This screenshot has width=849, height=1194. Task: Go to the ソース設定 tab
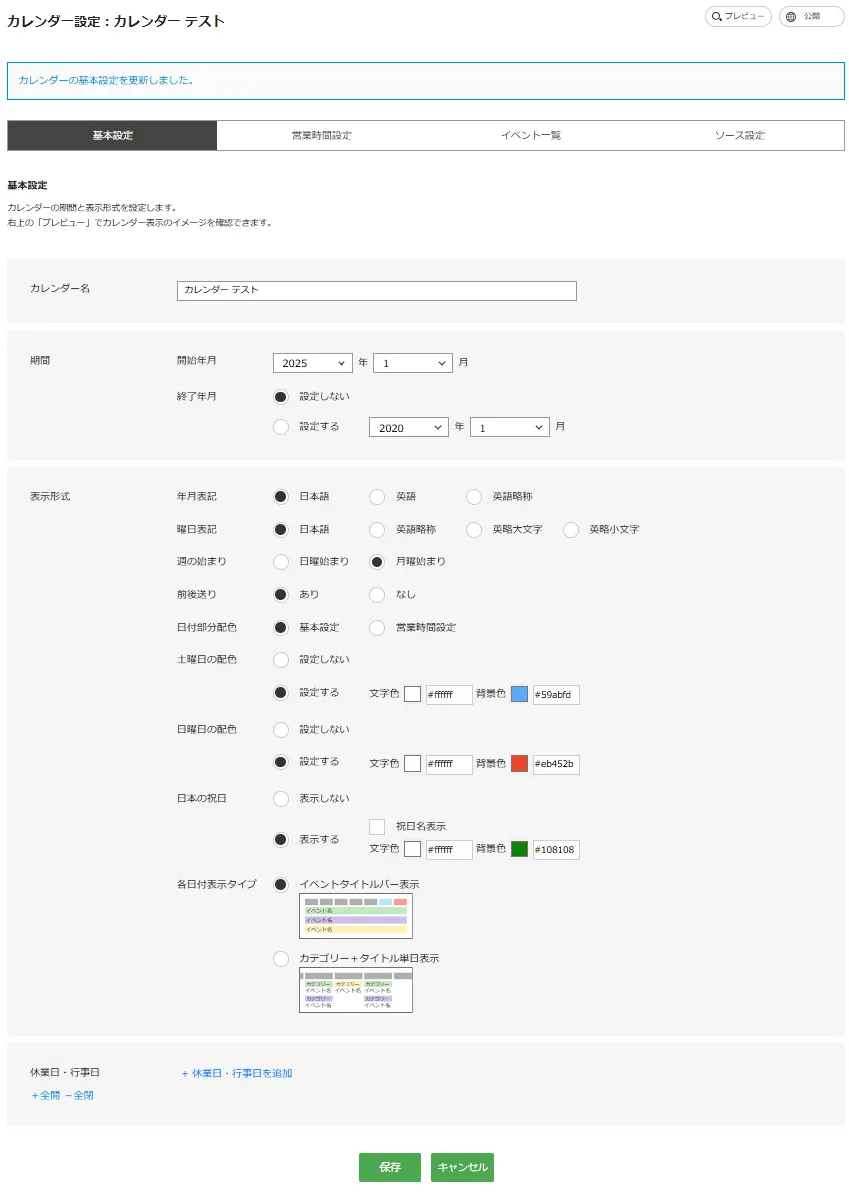pos(739,136)
